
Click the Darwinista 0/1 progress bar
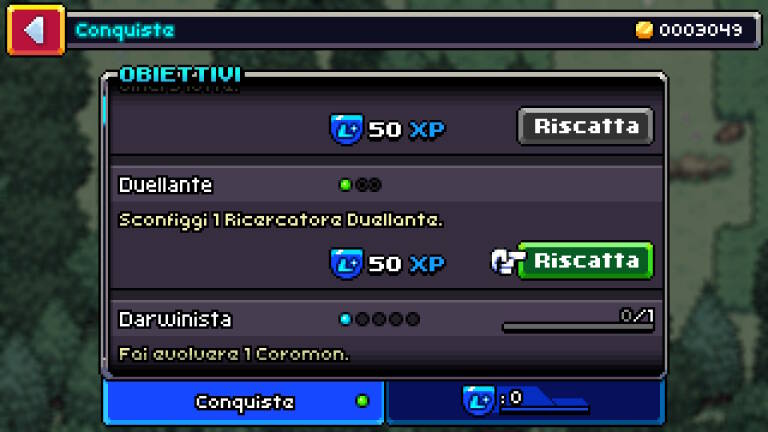[x=578, y=327]
